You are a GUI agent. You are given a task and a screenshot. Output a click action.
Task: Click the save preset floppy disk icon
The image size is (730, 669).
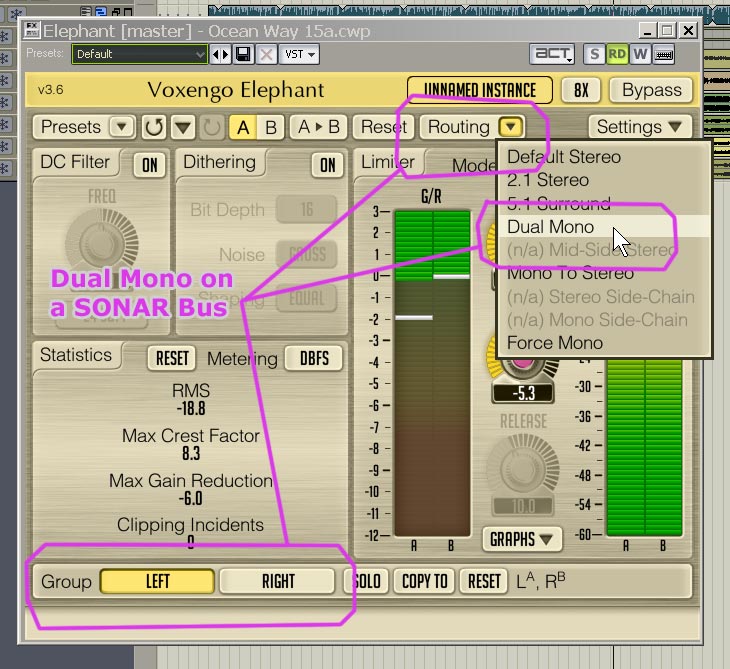[x=245, y=54]
